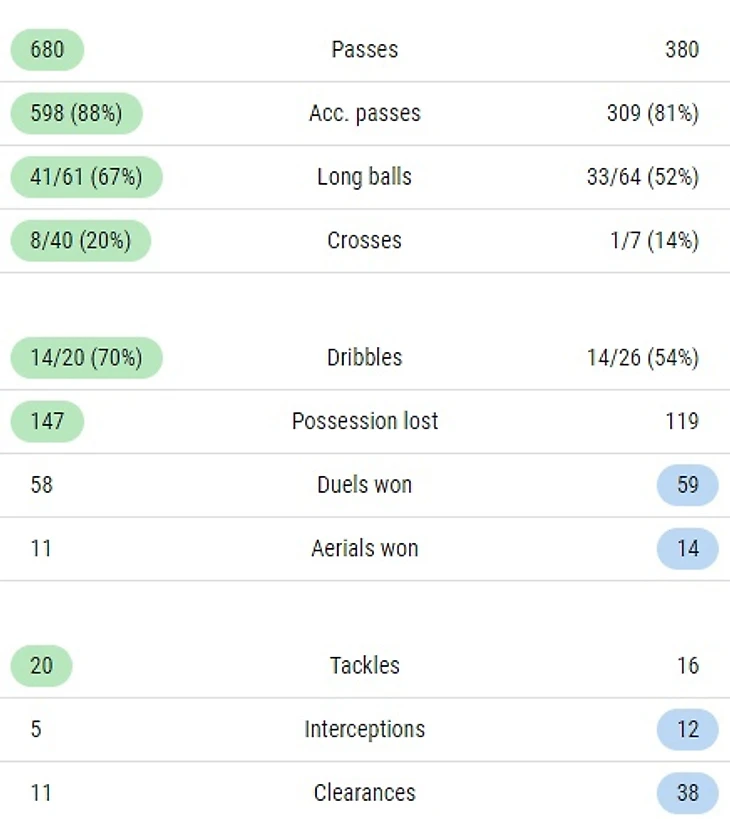This screenshot has height=819, width=730.
Task: Select the blue 12 interceptions badge
Action: click(687, 729)
